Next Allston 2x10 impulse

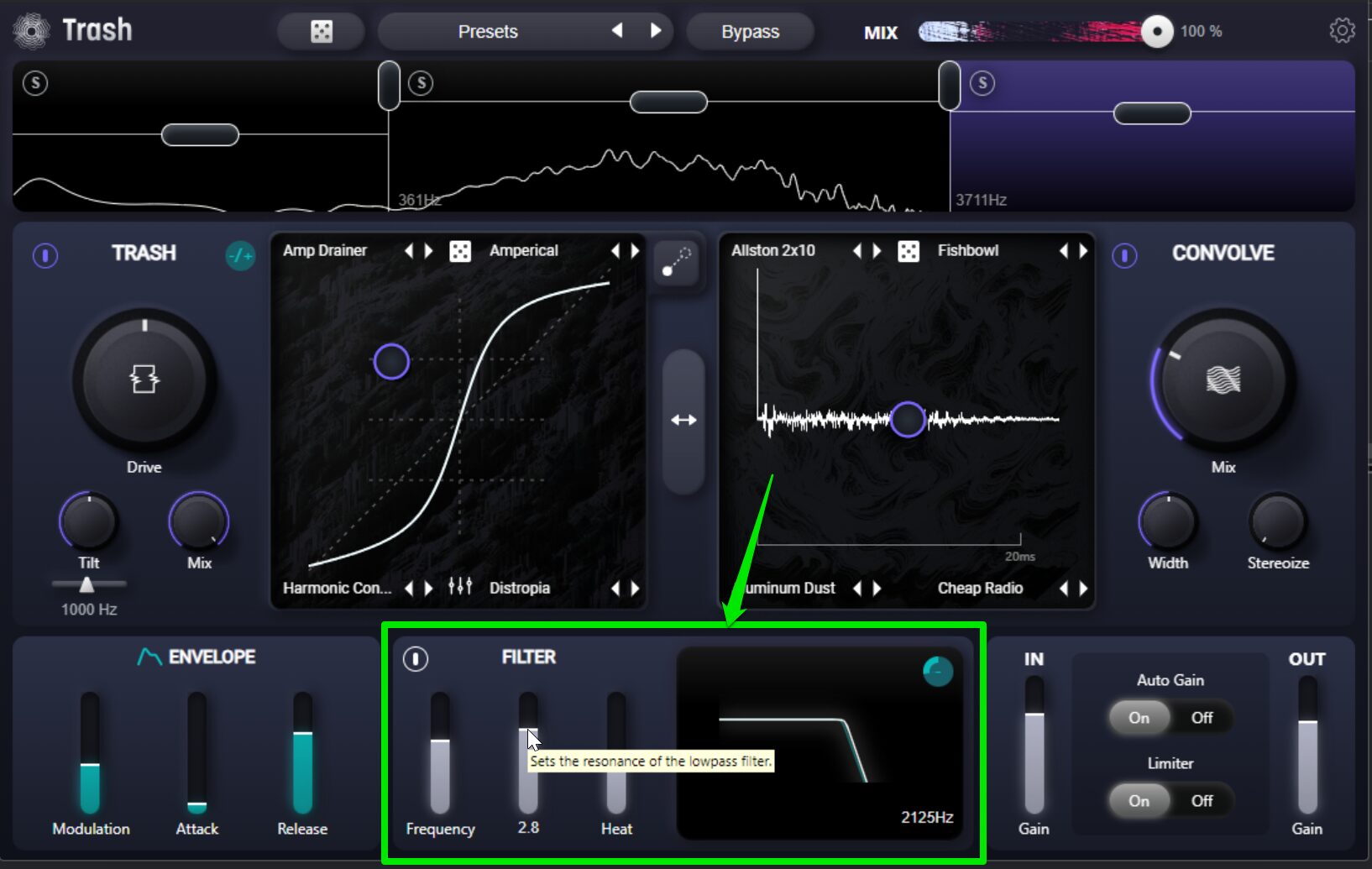click(x=877, y=250)
